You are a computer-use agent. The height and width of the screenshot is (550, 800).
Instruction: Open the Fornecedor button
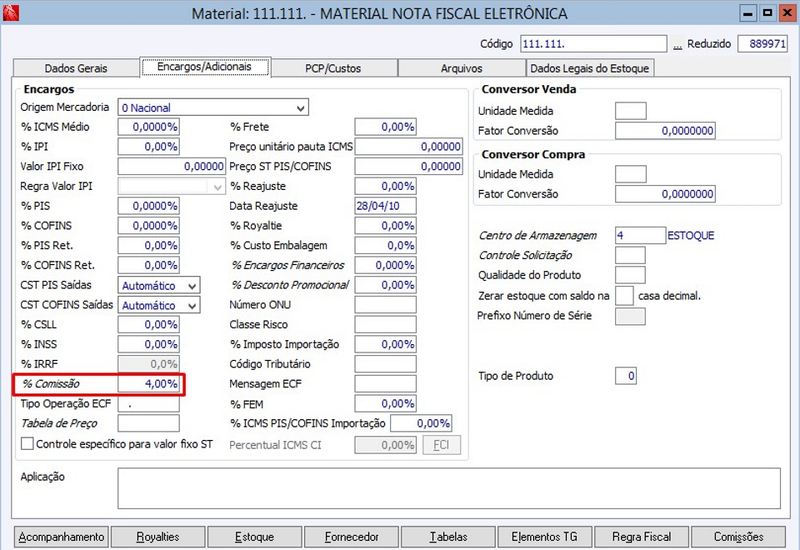point(352,537)
